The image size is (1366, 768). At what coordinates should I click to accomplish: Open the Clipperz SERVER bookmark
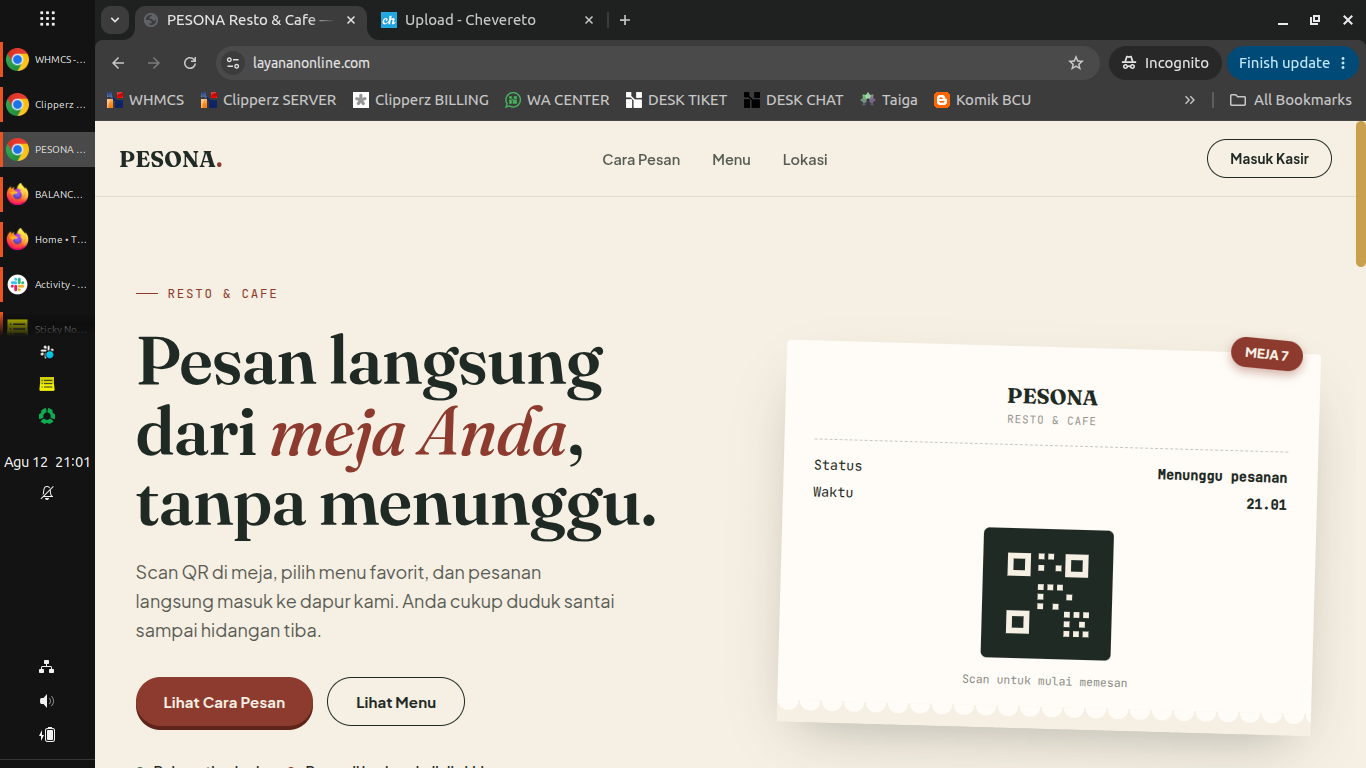pos(268,100)
